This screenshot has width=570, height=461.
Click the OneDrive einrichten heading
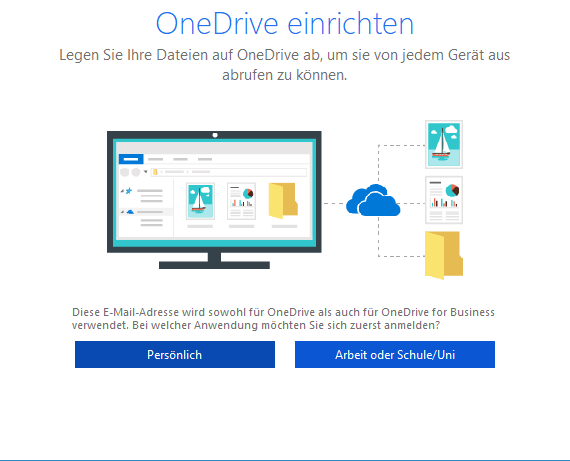click(285, 24)
